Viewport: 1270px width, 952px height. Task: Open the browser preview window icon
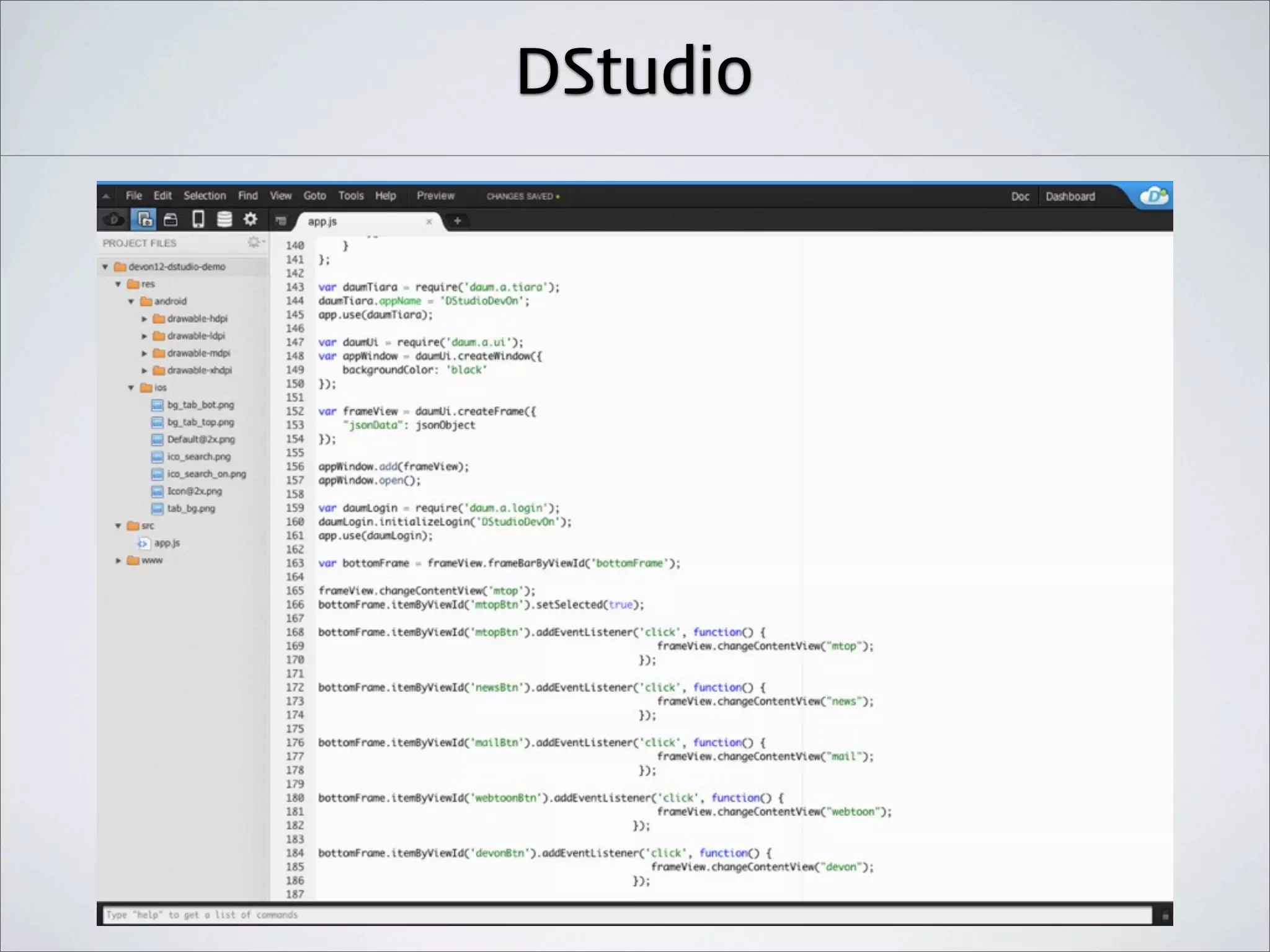pos(171,219)
